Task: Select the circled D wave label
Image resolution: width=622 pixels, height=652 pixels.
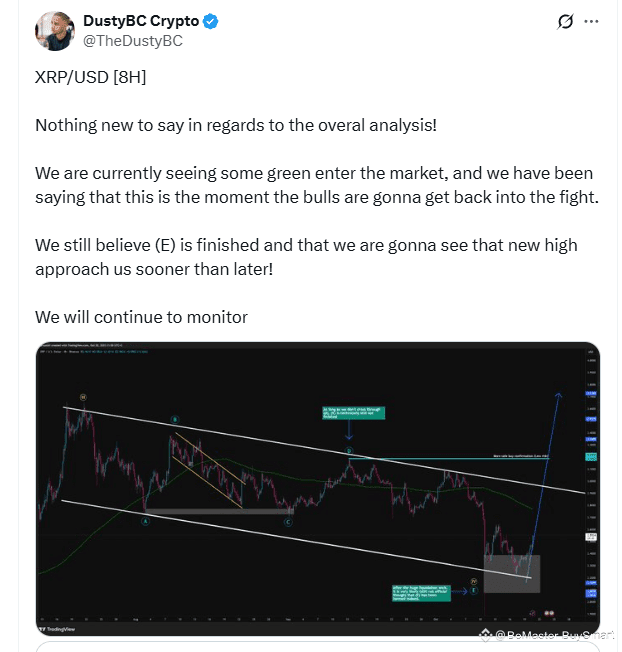Action: coord(349,451)
